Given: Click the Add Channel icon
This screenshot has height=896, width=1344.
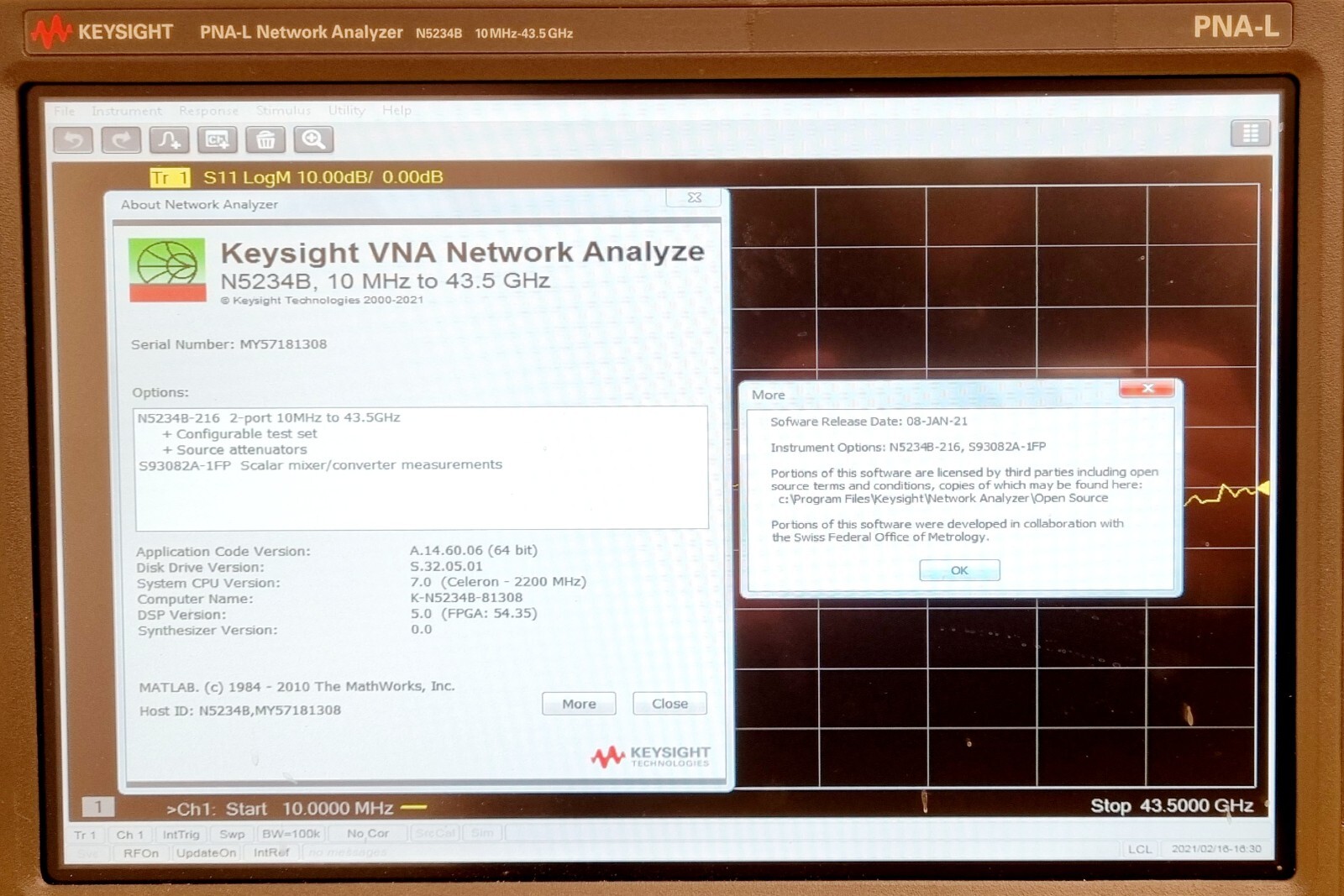Looking at the screenshot, I should [218, 139].
